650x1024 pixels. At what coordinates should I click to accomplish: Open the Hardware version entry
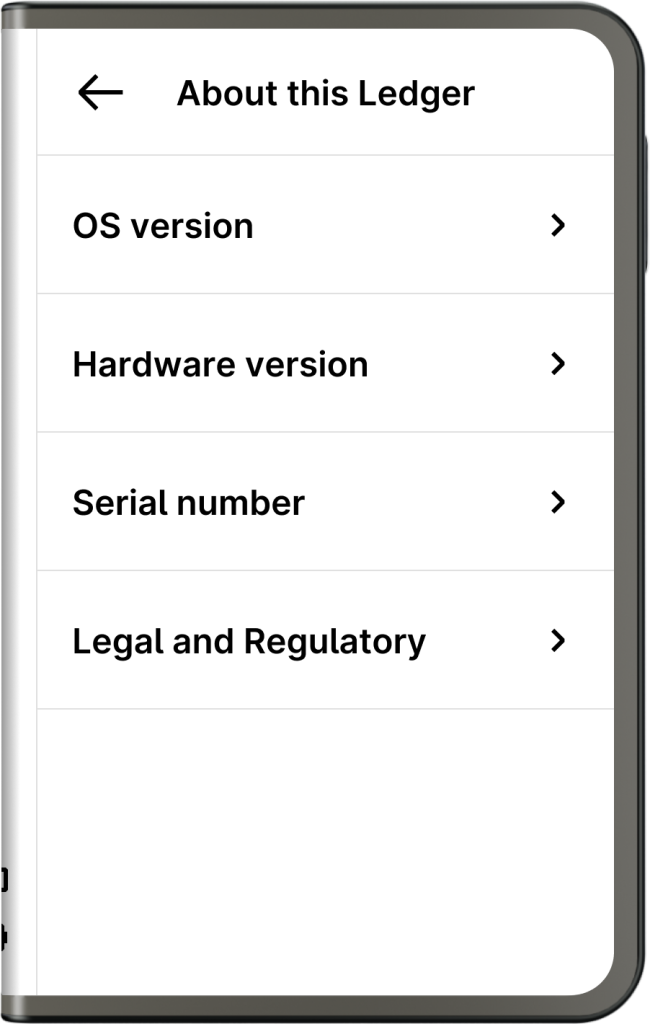pyautogui.click(x=325, y=364)
